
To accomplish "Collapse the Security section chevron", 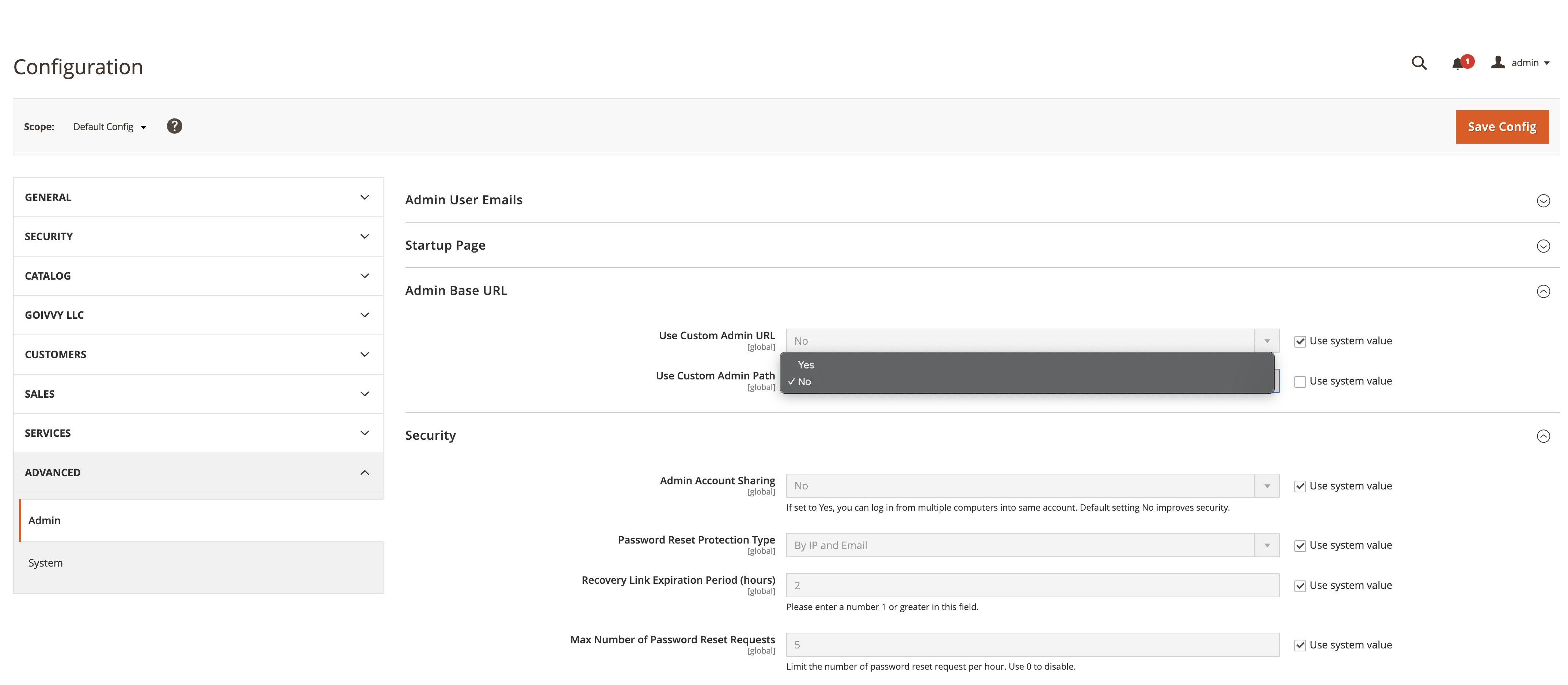I will [x=1544, y=436].
